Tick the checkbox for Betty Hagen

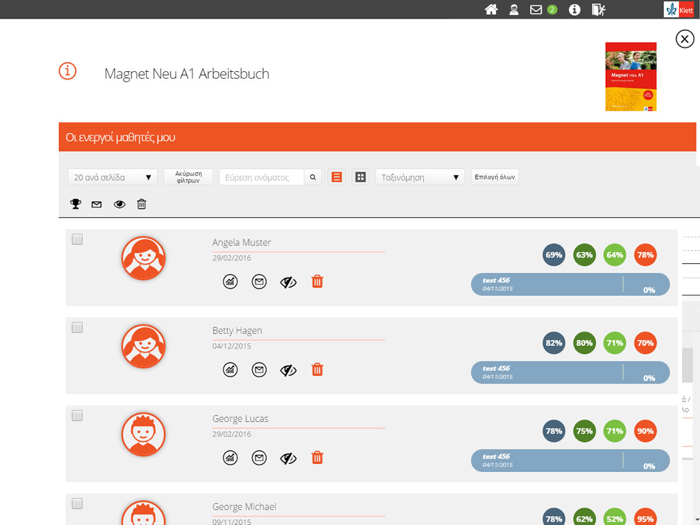[x=77, y=327]
